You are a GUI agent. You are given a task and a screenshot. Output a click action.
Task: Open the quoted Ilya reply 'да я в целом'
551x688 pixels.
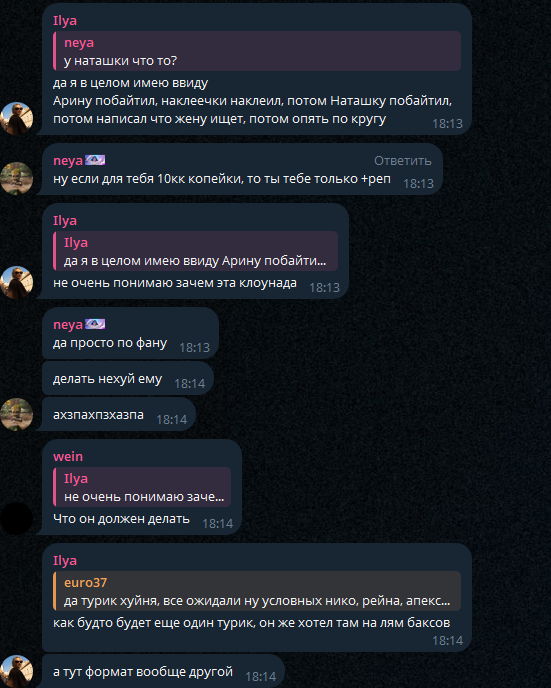coord(196,251)
